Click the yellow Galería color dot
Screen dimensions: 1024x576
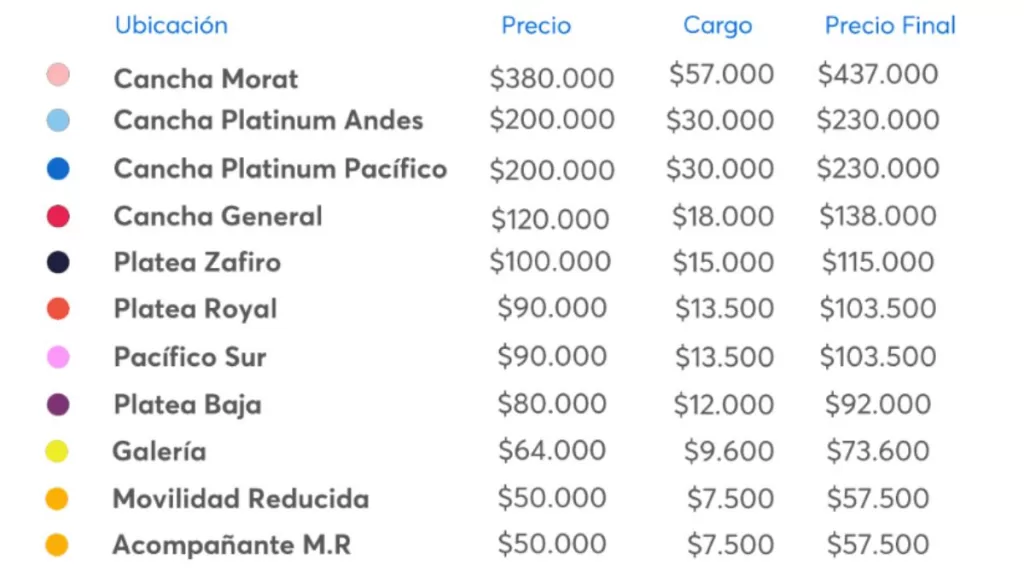click(58, 452)
